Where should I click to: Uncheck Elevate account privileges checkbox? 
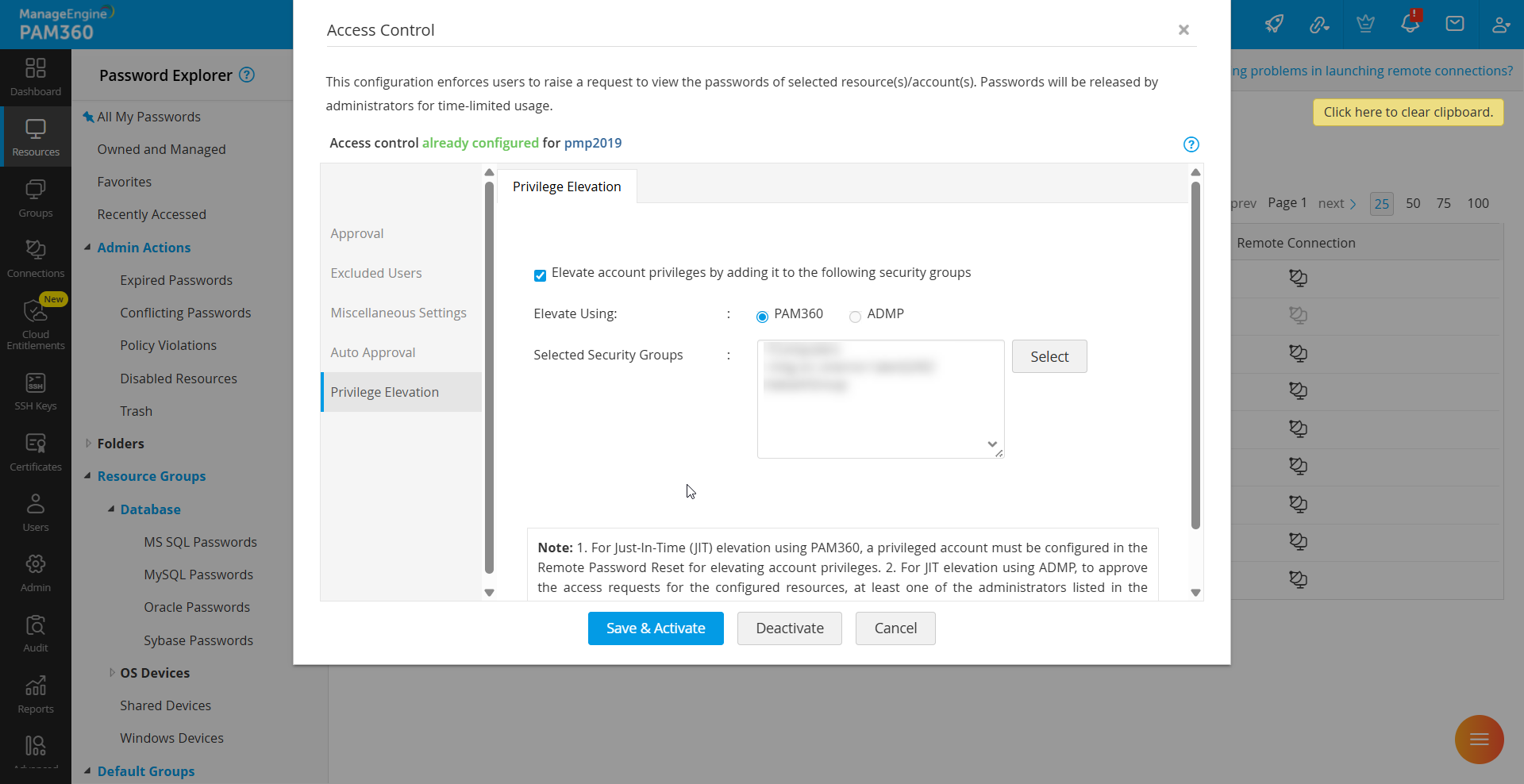[x=540, y=275]
